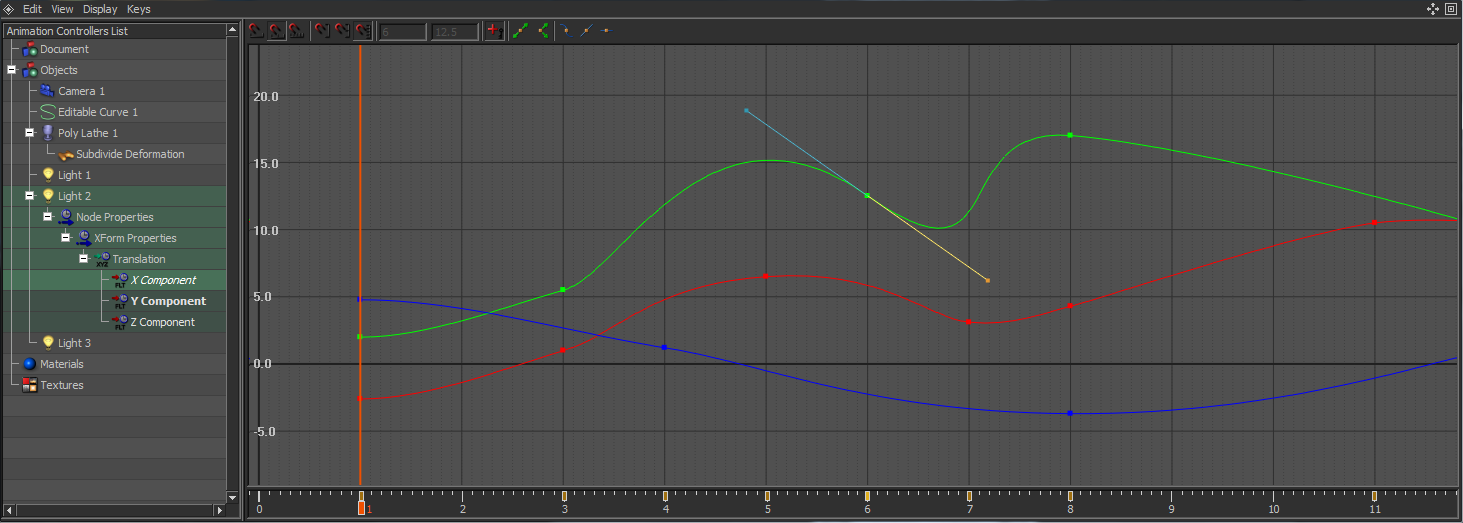Click the selected green keyframe at frame 6
The width and height of the screenshot is (1463, 523).
coord(867,195)
